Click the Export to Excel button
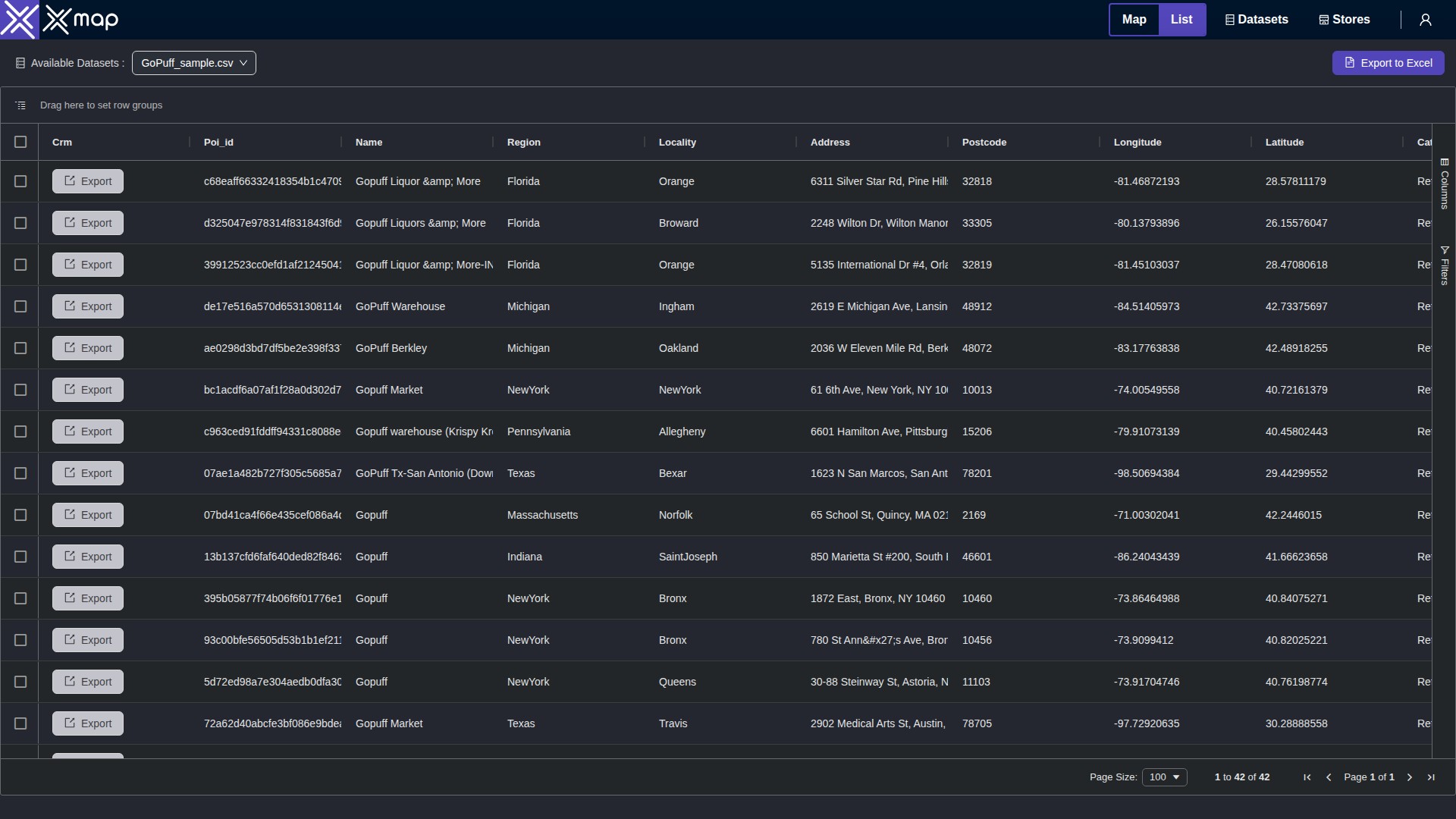1456x819 pixels. tap(1388, 63)
